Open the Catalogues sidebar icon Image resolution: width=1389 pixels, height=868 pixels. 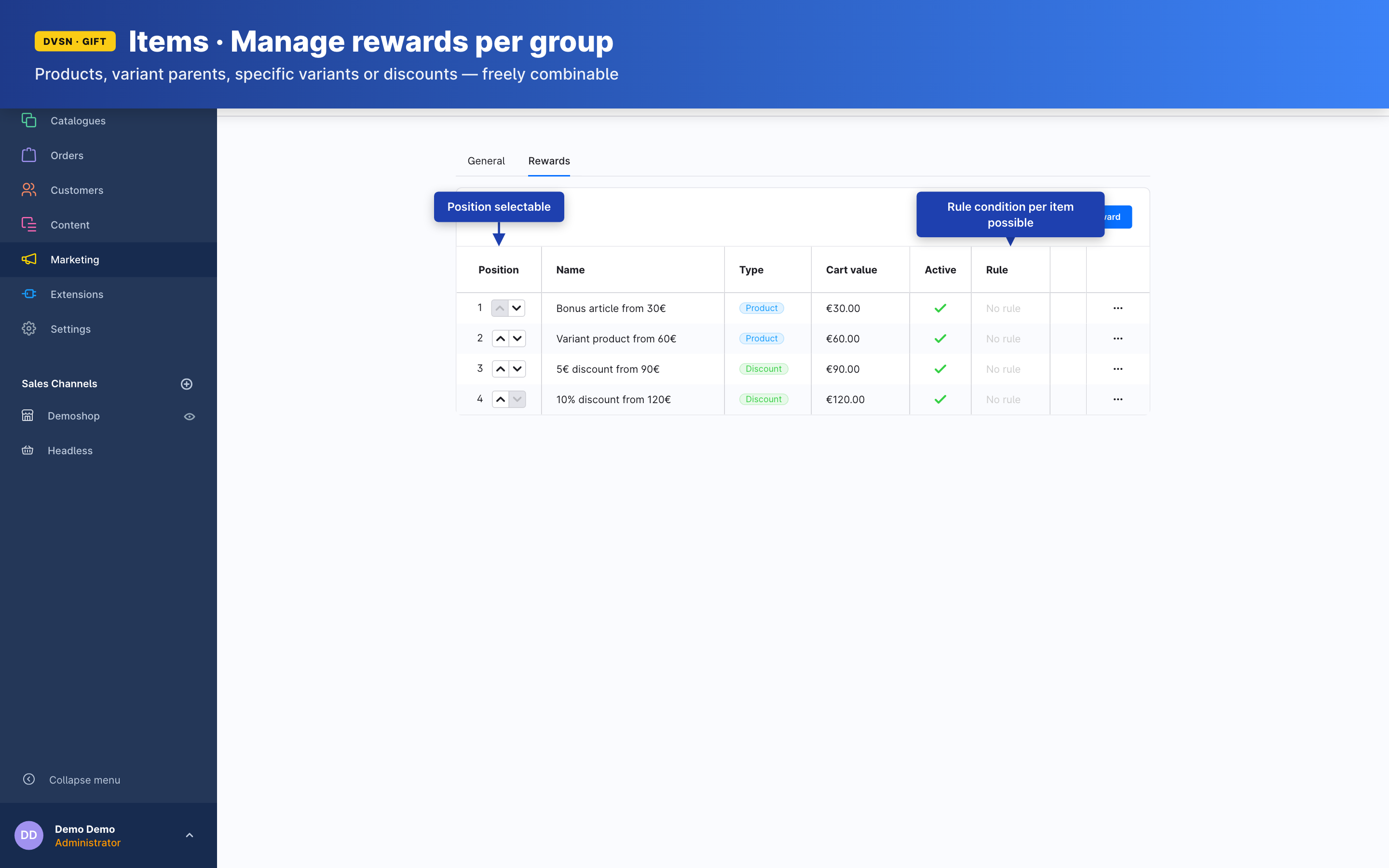pos(29,121)
